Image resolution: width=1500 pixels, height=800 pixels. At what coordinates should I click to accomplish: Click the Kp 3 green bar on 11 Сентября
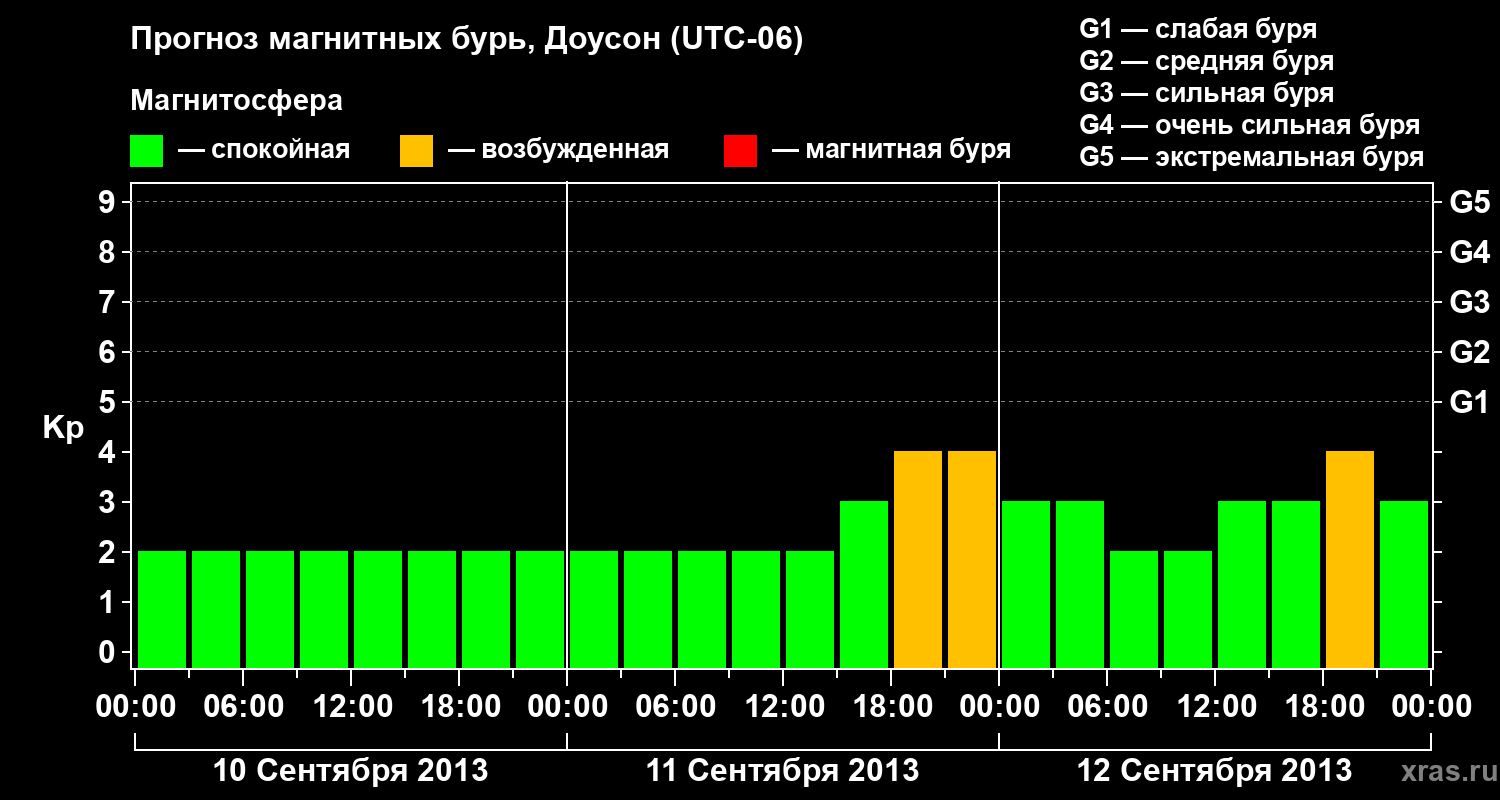864,584
